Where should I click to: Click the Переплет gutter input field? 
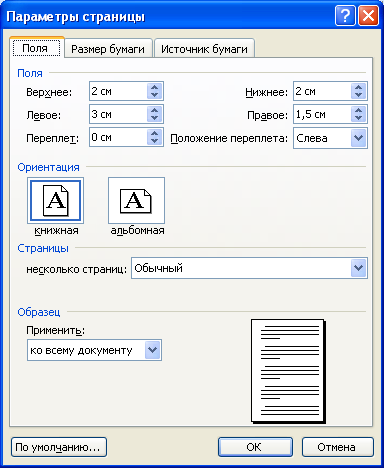pos(118,137)
